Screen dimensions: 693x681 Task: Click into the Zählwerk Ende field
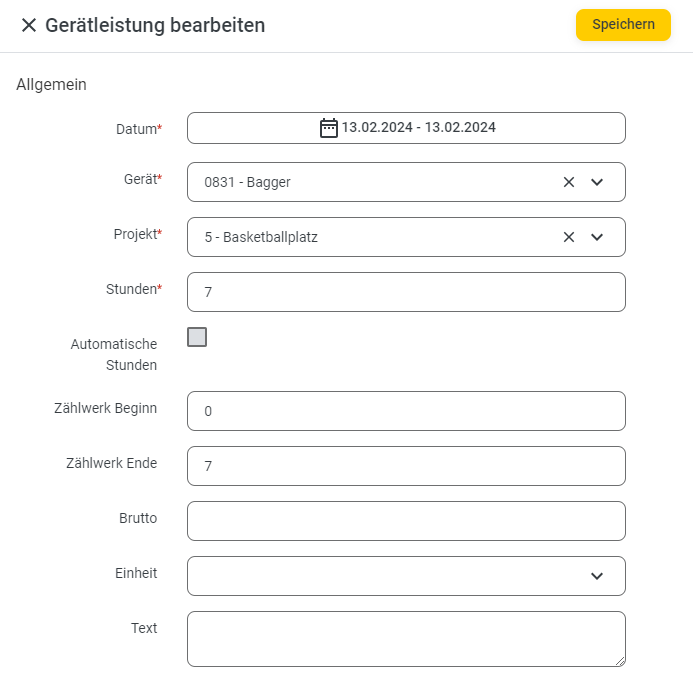406,466
